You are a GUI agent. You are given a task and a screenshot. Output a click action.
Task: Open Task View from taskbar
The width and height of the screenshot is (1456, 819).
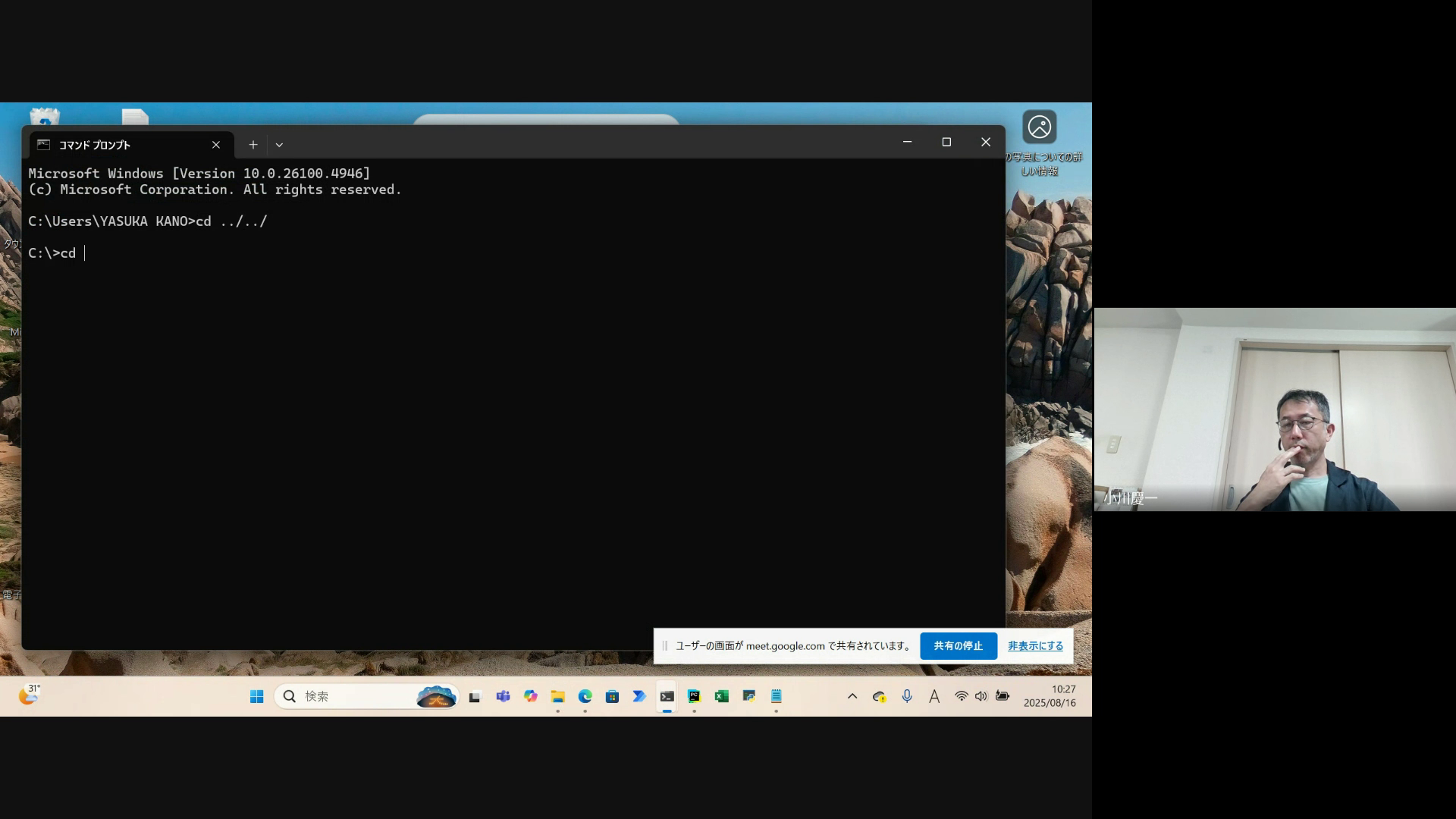point(475,696)
